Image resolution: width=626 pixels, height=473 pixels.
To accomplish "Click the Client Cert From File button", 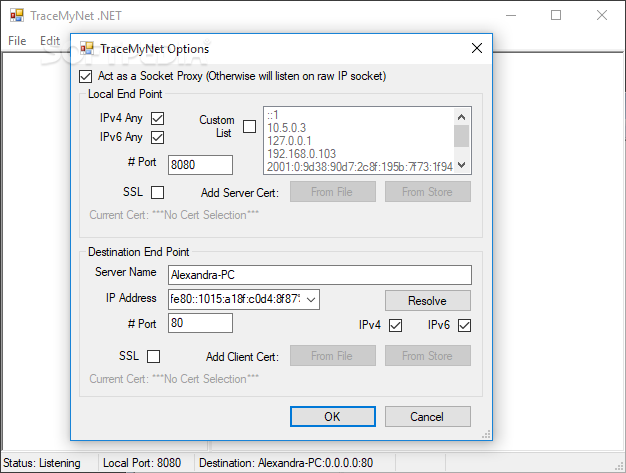I will point(333,356).
